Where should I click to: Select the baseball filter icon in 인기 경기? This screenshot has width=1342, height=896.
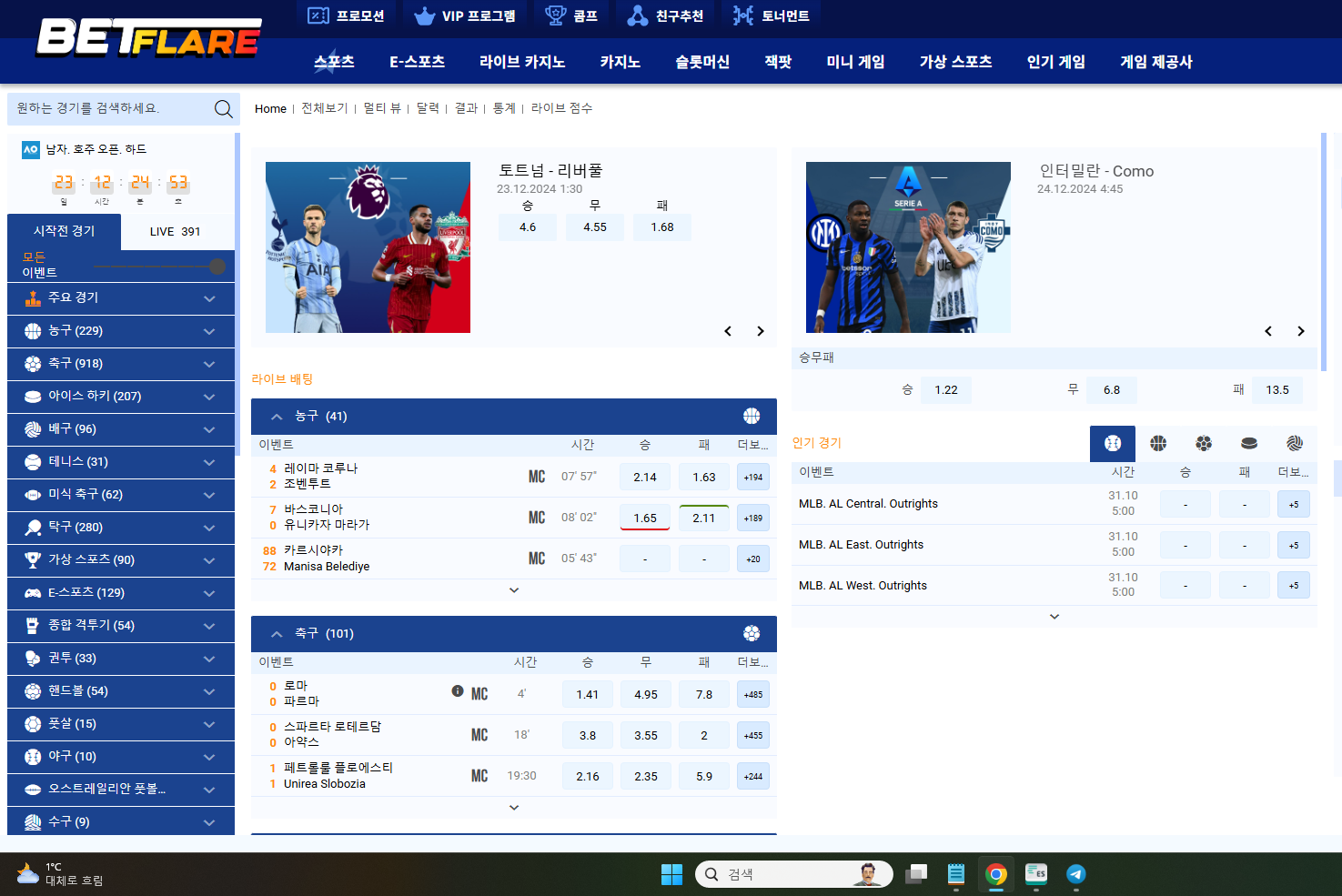tap(1113, 443)
